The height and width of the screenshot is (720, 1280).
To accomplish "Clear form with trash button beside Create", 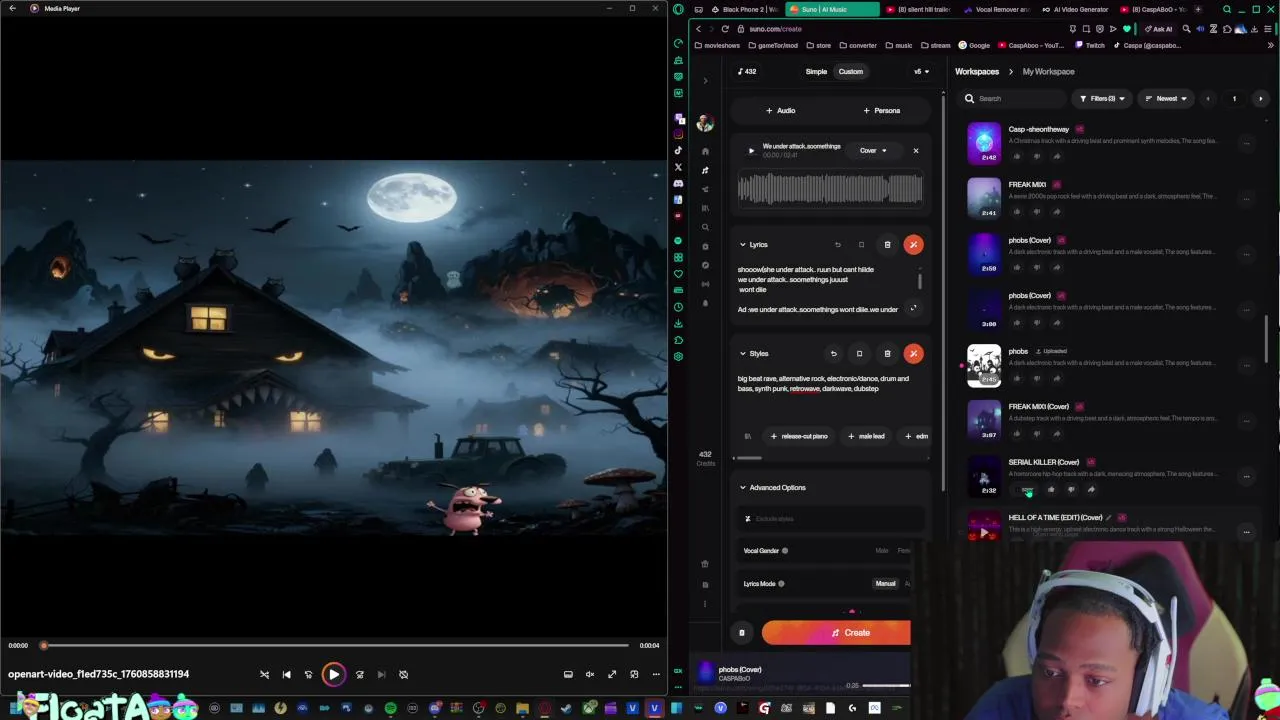I will coord(742,632).
